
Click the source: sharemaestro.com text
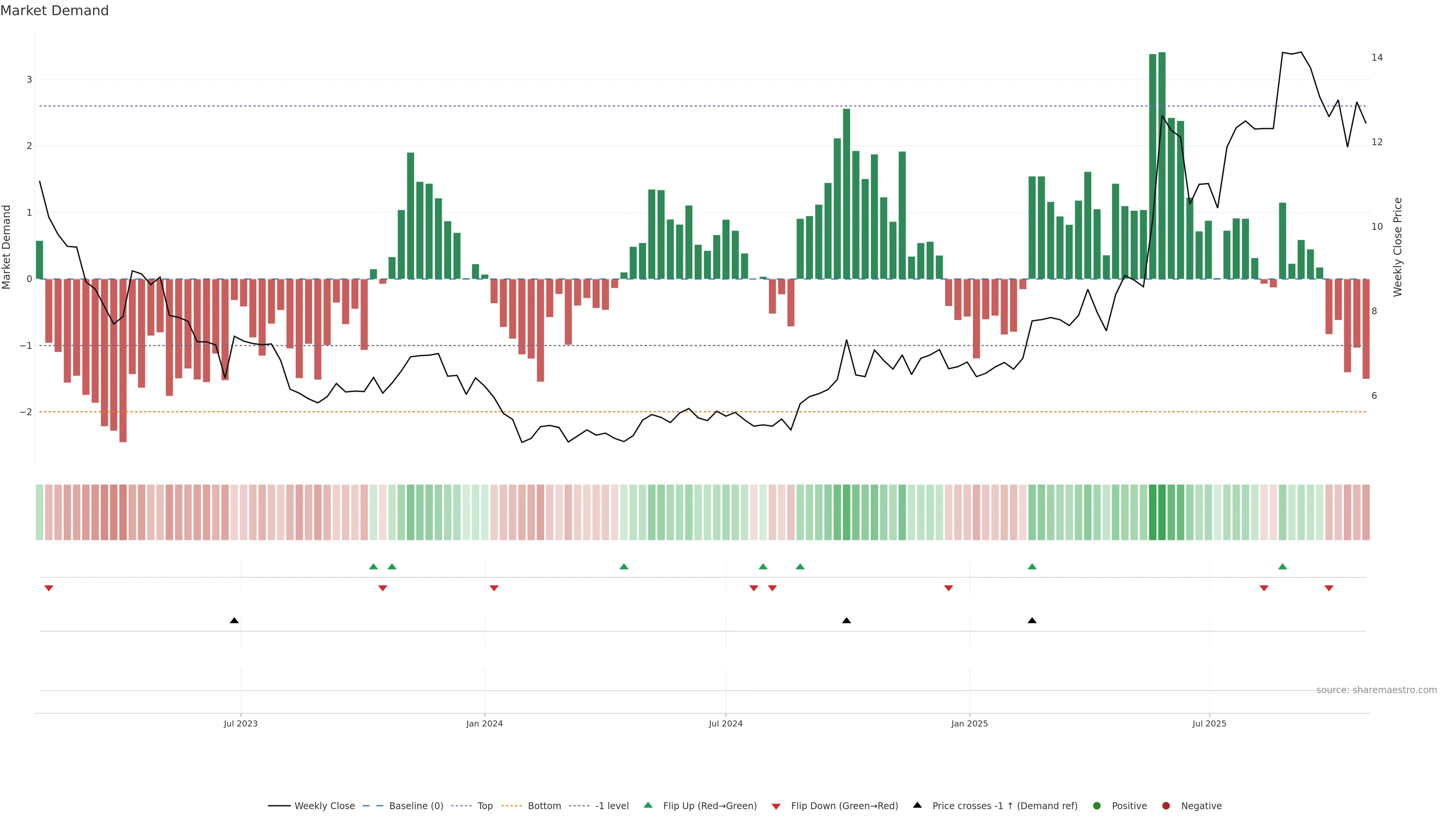coord(1376,690)
